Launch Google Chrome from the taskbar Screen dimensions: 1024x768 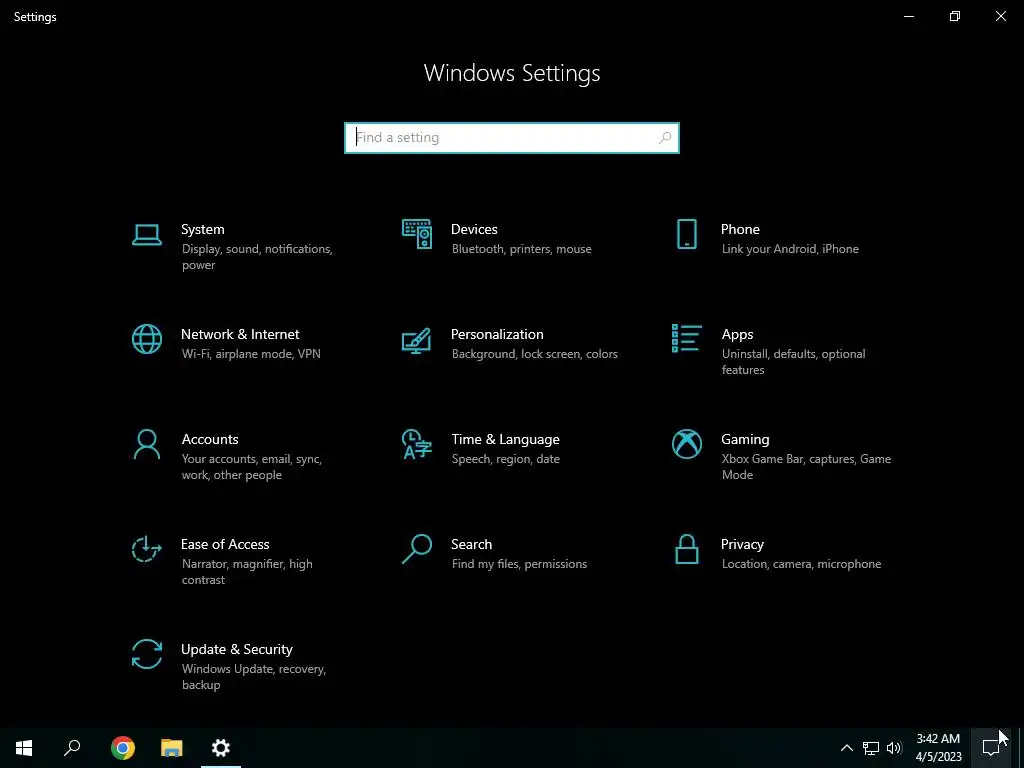click(123, 748)
